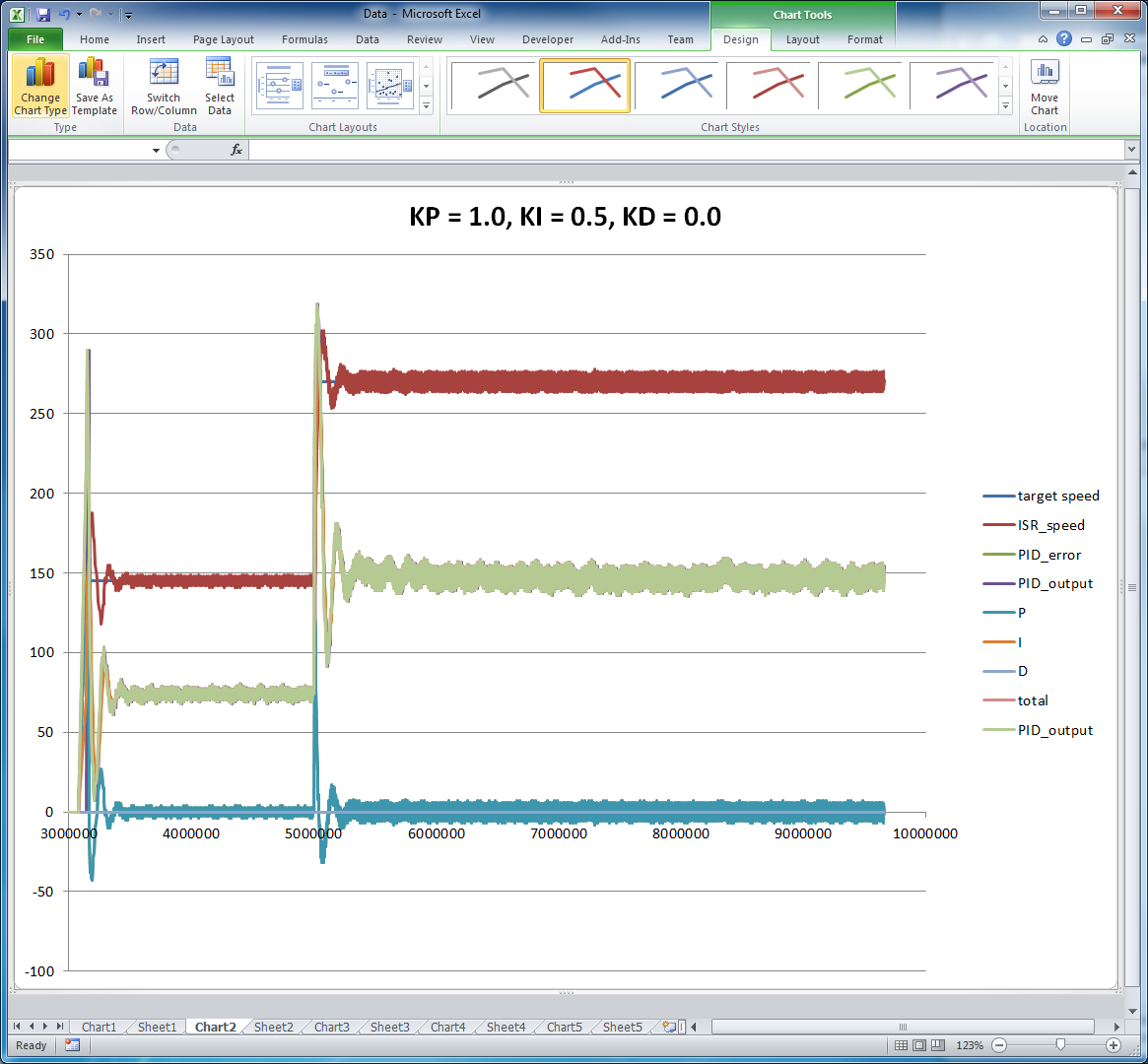
Task: Select the chart title text
Action: (566, 217)
